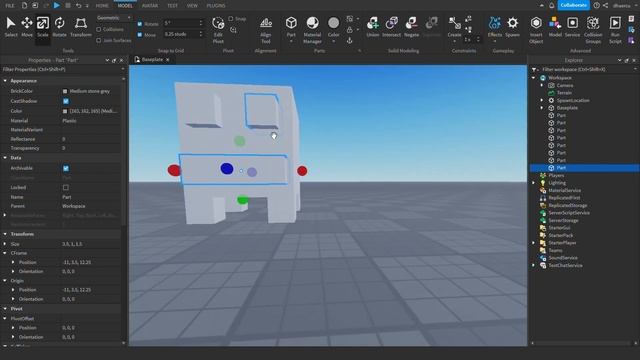The width and height of the screenshot is (640, 360).
Task: Open notifications bell
Action: (x=551, y=6)
